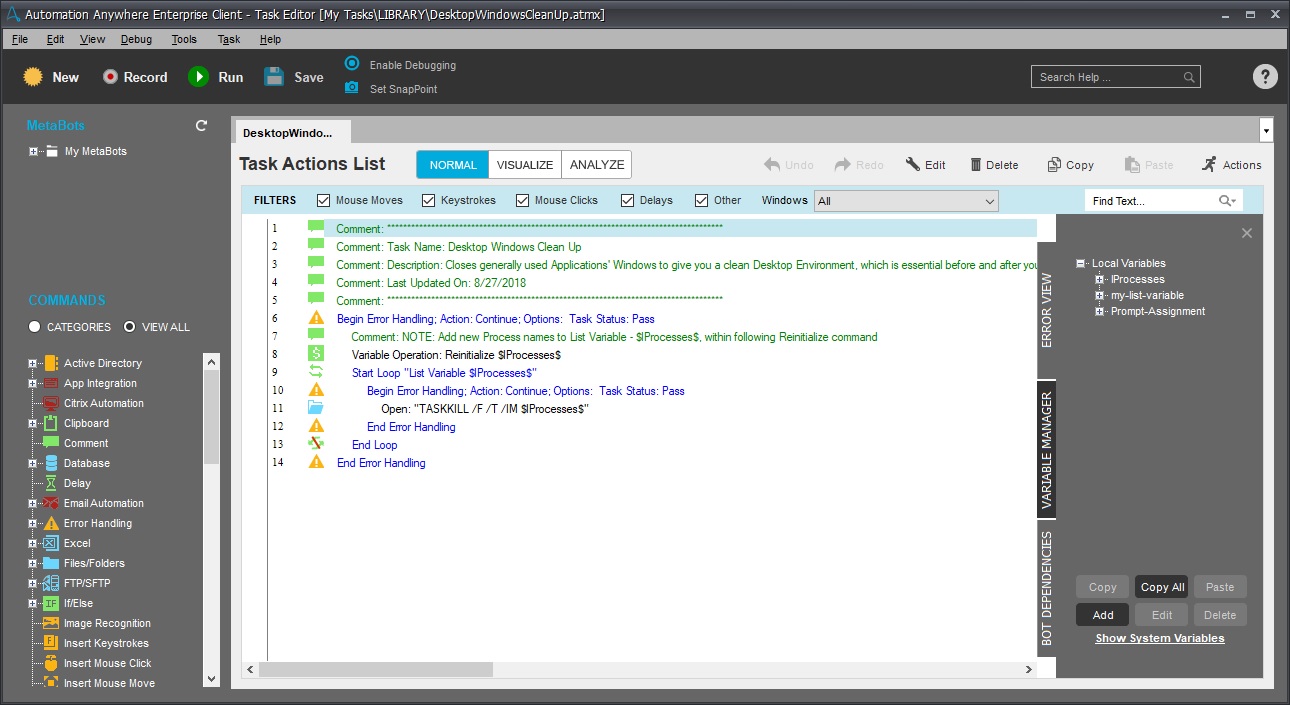
Task: Click the Copy icon in actions toolbar
Action: point(1054,165)
